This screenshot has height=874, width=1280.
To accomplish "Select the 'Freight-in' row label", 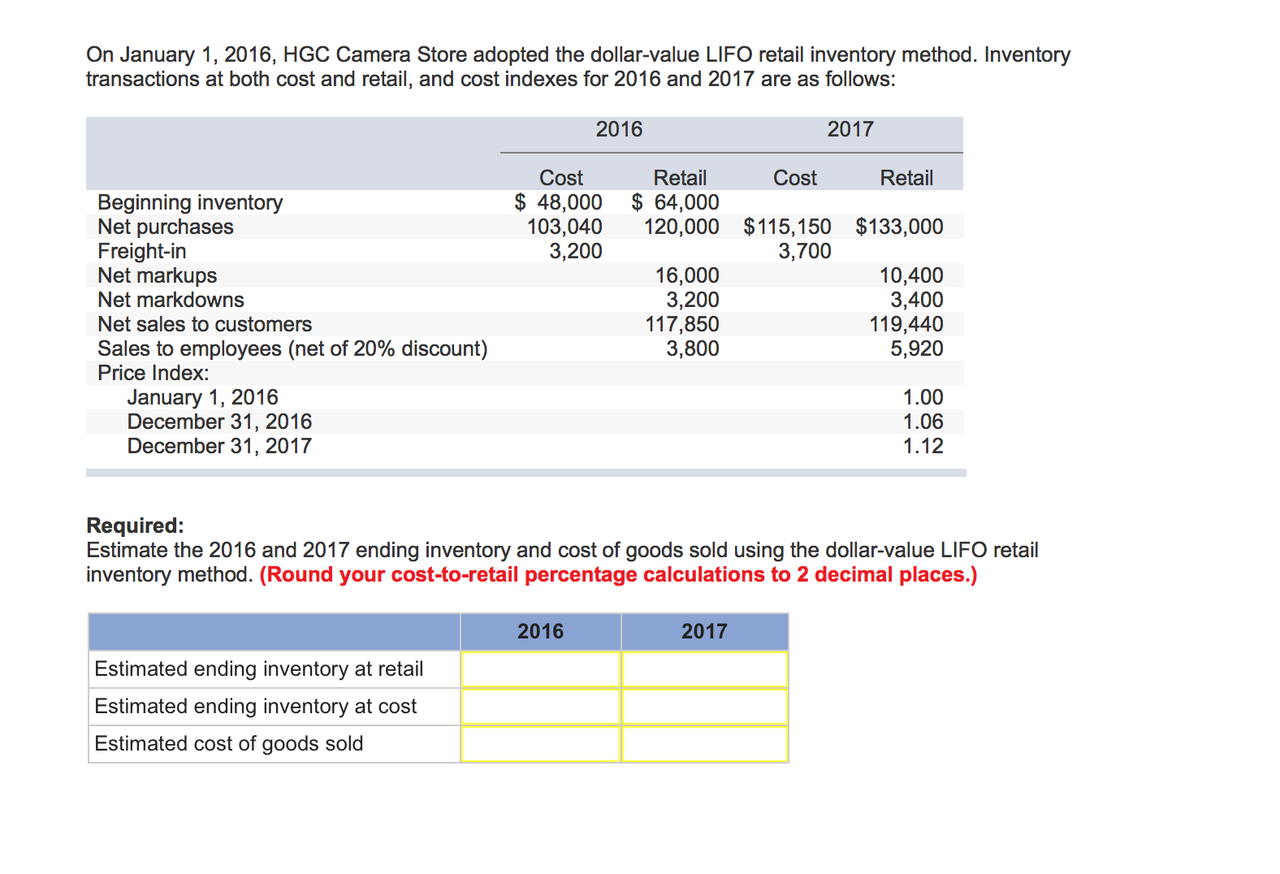I will (142, 251).
